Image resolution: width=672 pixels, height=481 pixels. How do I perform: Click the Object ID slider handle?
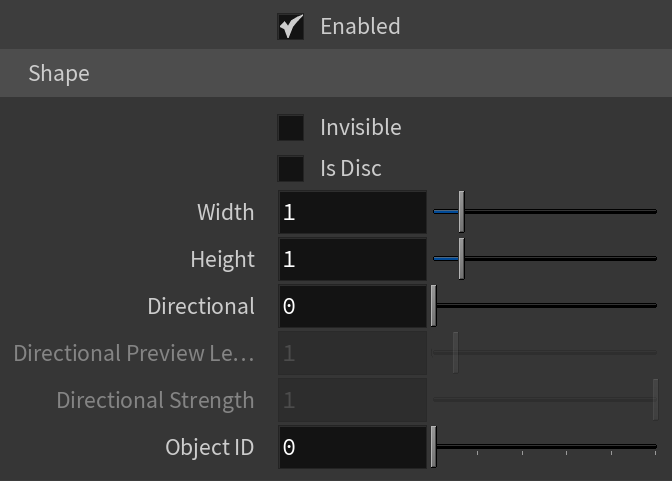[x=434, y=447]
